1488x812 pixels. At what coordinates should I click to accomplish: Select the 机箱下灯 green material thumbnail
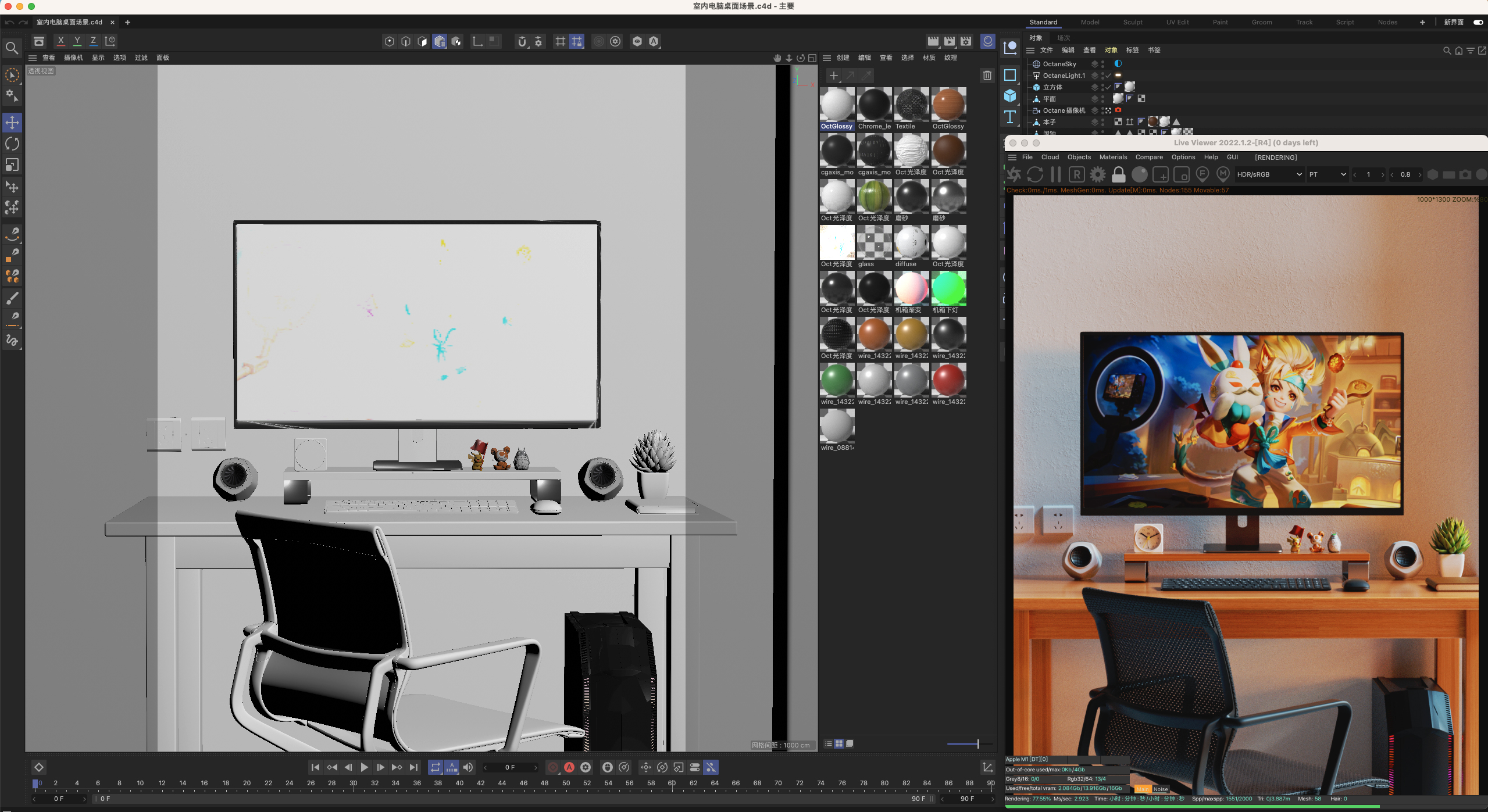948,289
